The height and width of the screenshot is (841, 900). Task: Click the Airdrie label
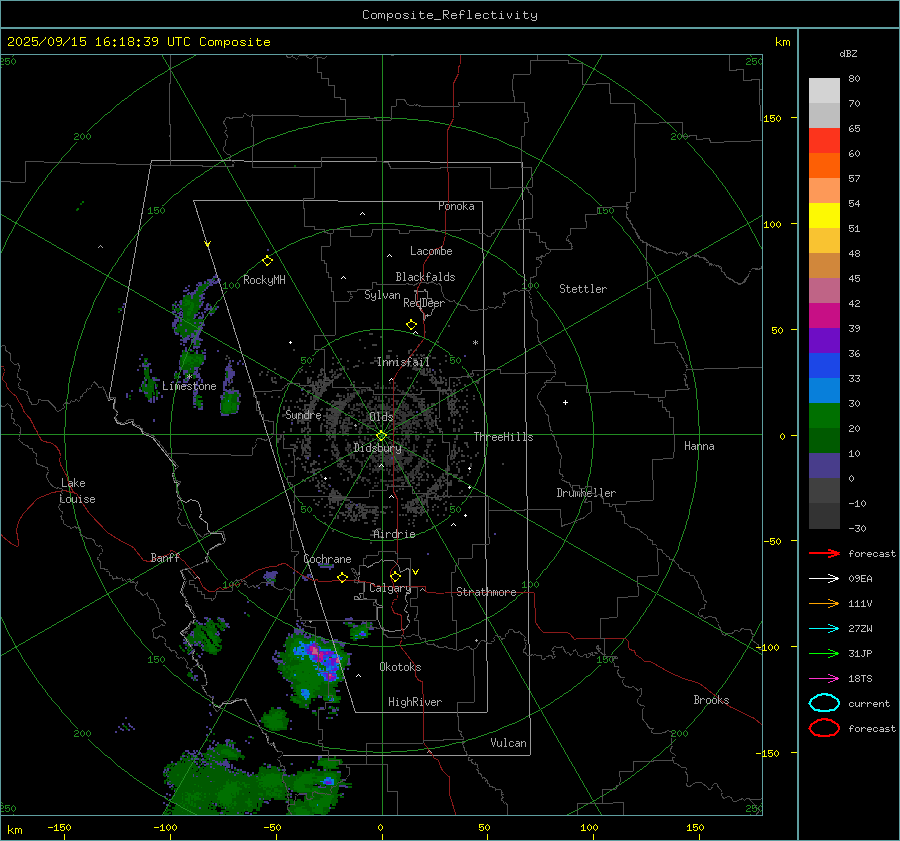click(x=394, y=534)
